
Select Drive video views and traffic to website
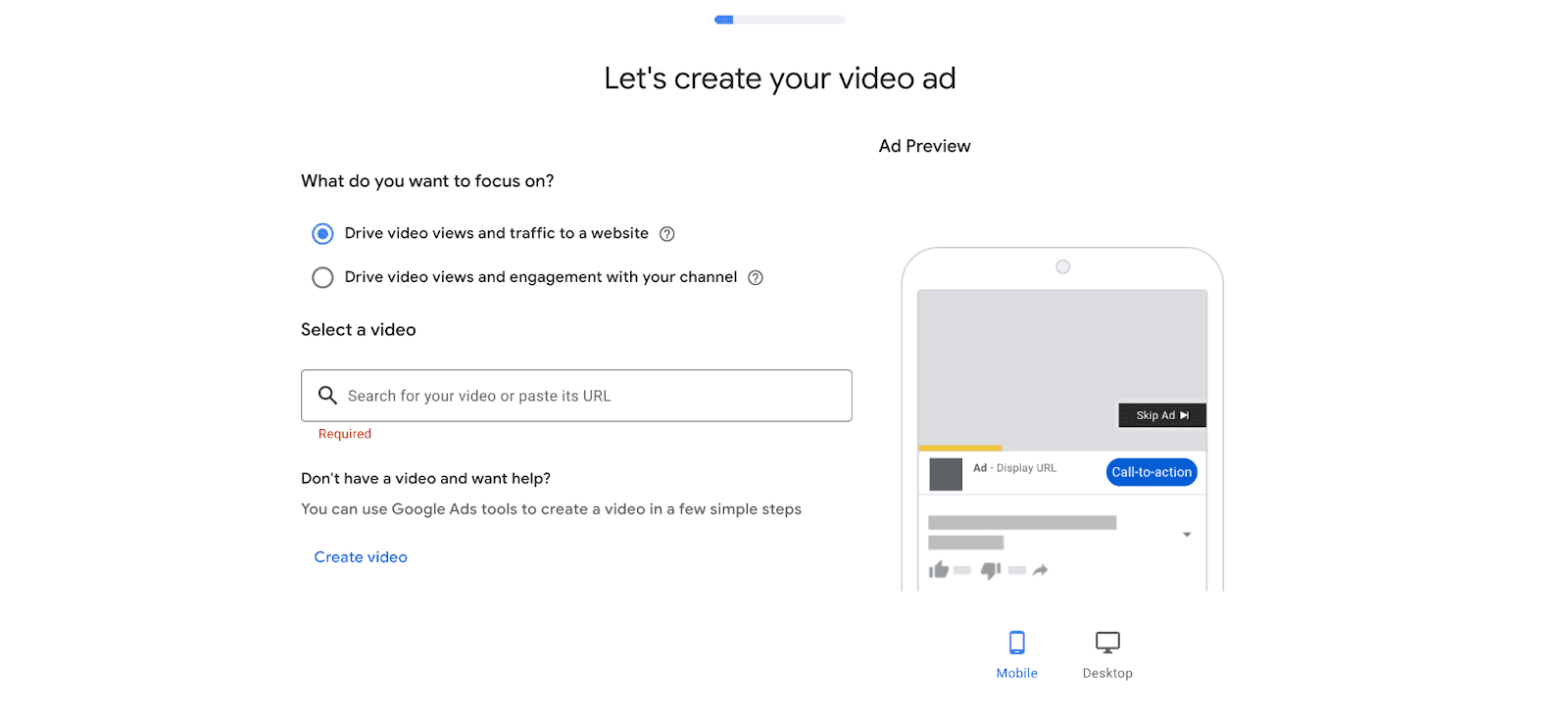tap(322, 234)
